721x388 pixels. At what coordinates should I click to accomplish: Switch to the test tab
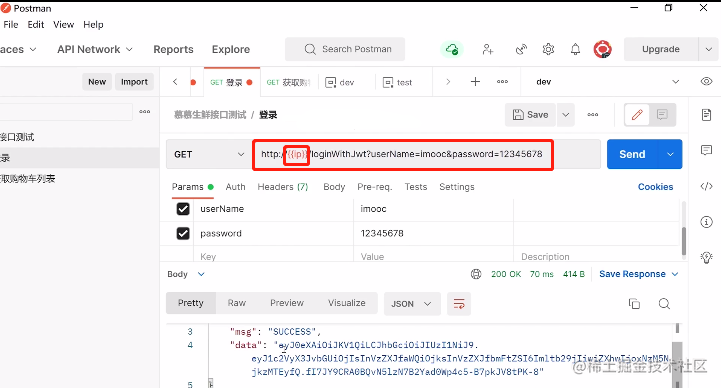pos(404,82)
